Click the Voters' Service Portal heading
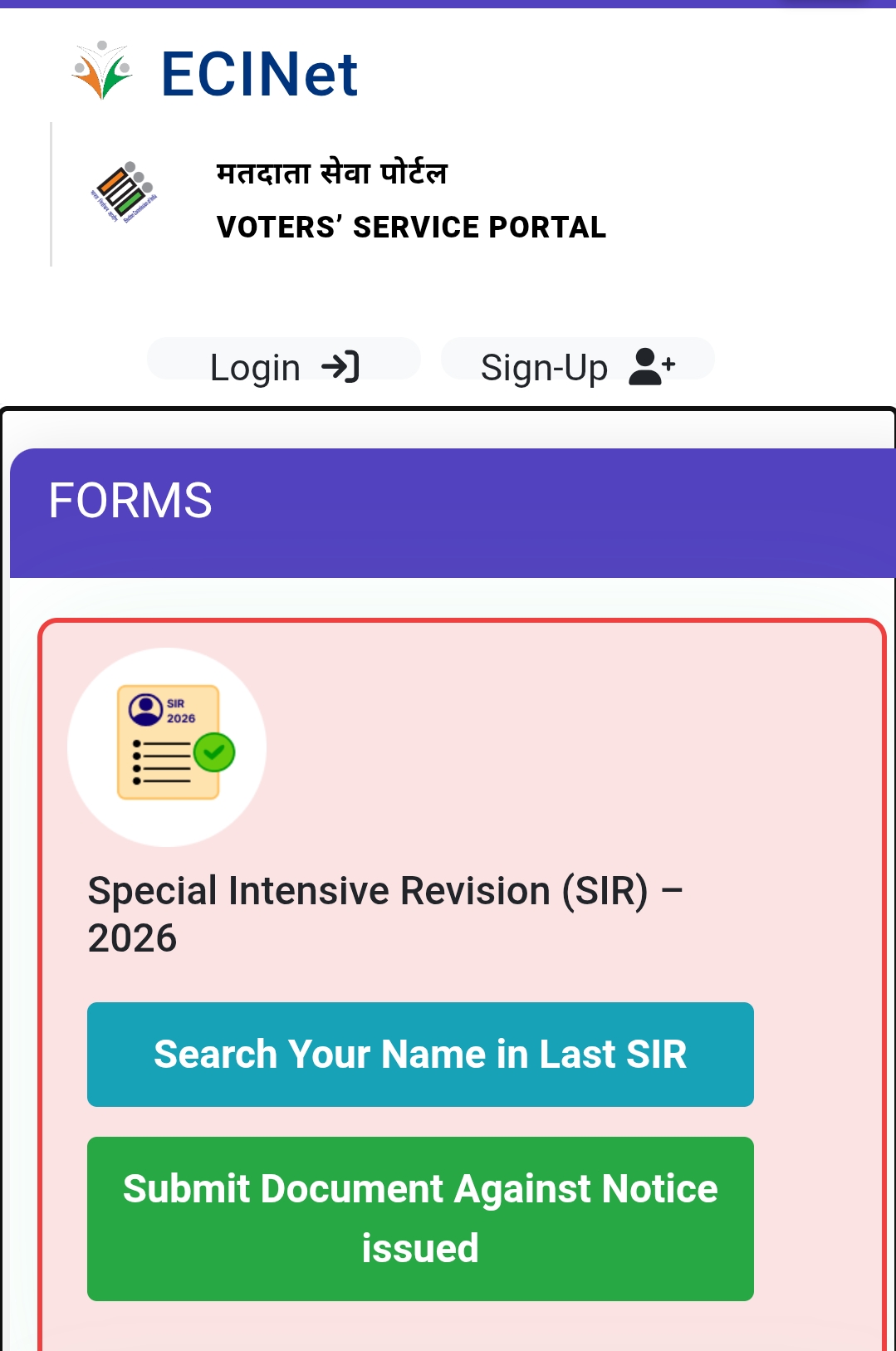The width and height of the screenshot is (896, 1351). coord(411,228)
